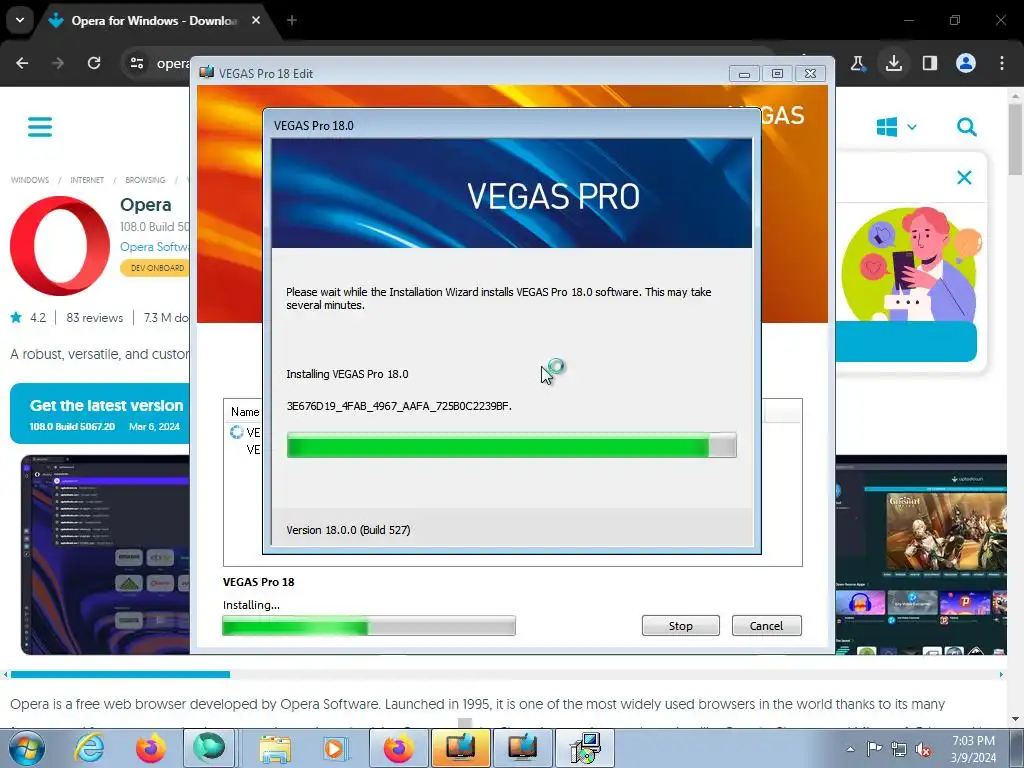Image resolution: width=1024 pixels, height=768 pixels.
Task: Open media player taskbar icon
Action: (336, 748)
